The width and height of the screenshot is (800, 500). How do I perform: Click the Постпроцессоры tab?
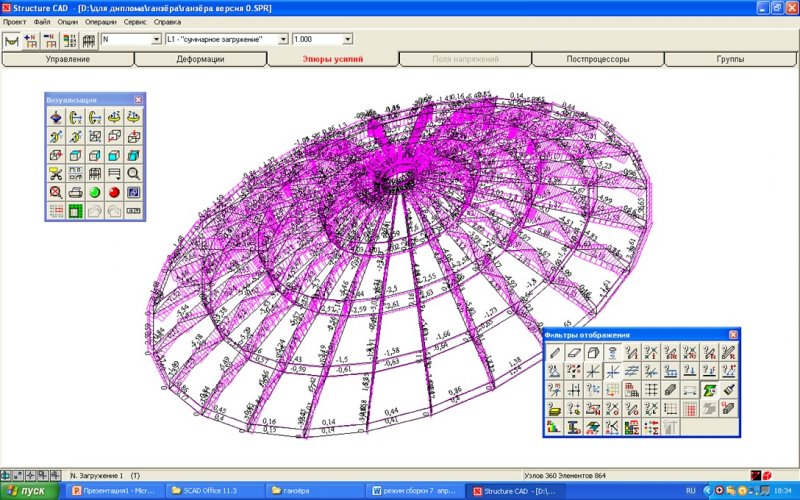tap(597, 59)
